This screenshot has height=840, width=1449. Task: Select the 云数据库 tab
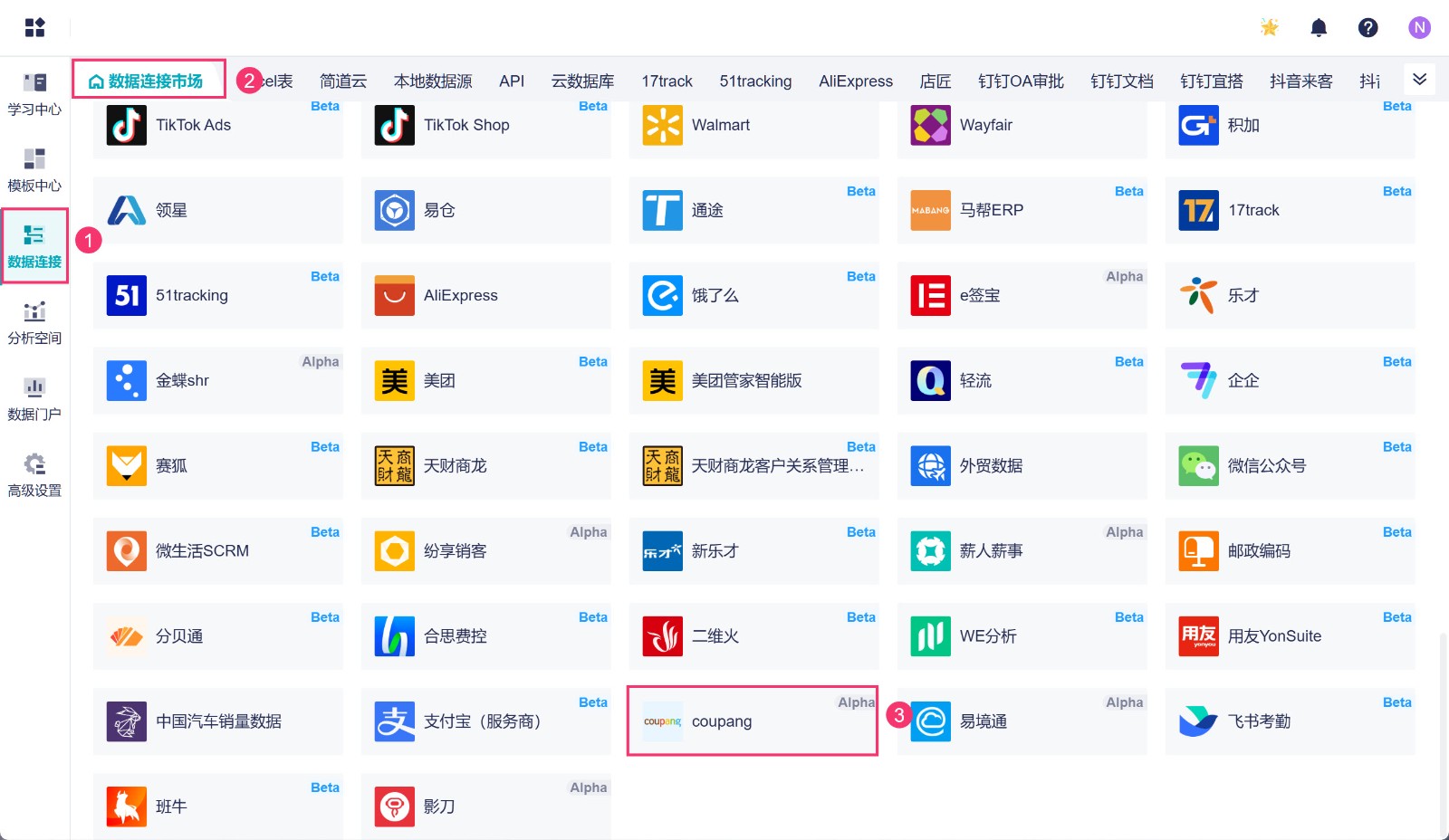pos(582,81)
